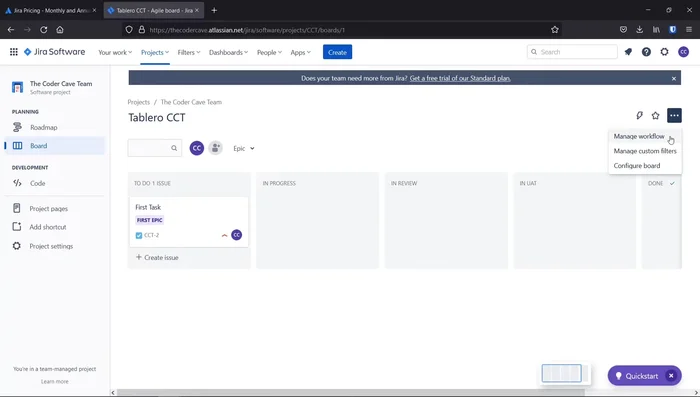Click the Code icon in sidebar
This screenshot has width=700, height=397.
pos(17,183)
